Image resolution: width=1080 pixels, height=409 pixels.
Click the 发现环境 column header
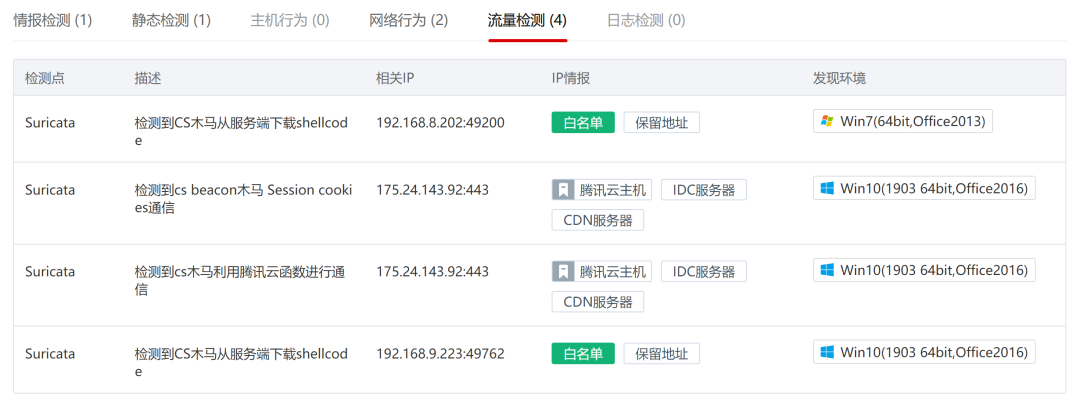[x=840, y=78]
